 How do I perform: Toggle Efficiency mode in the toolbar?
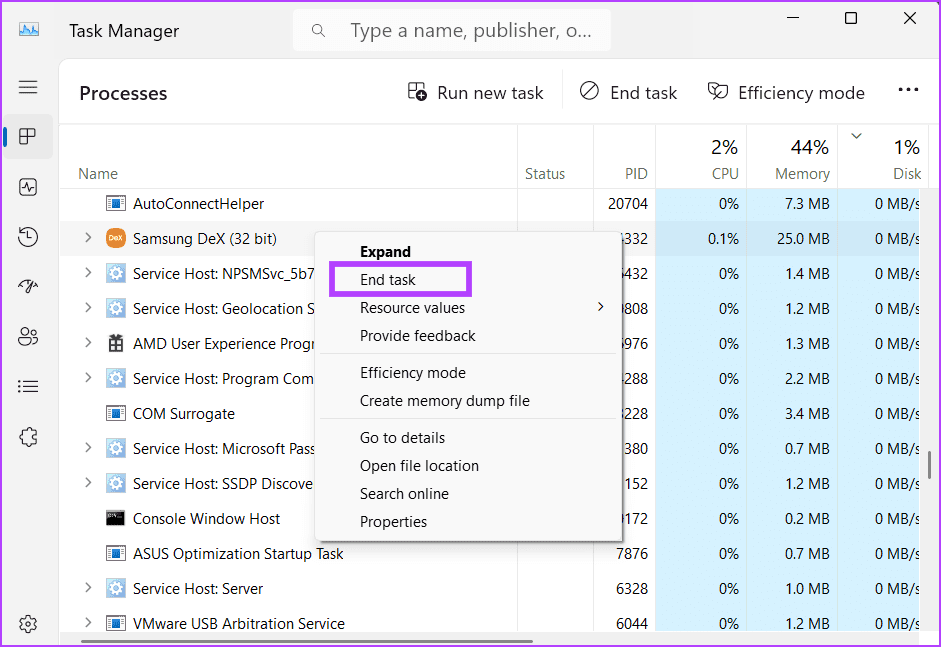786,92
